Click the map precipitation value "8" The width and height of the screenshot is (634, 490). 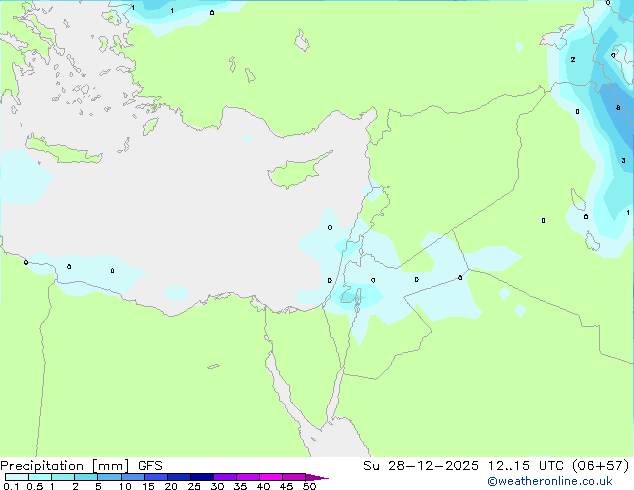(x=618, y=108)
